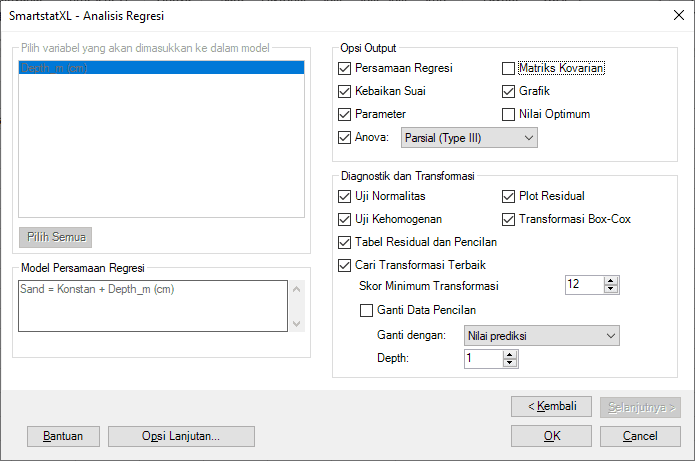Toggle the Plot Residual checkbox
Viewport: 695px width, 461px height.
[508, 196]
